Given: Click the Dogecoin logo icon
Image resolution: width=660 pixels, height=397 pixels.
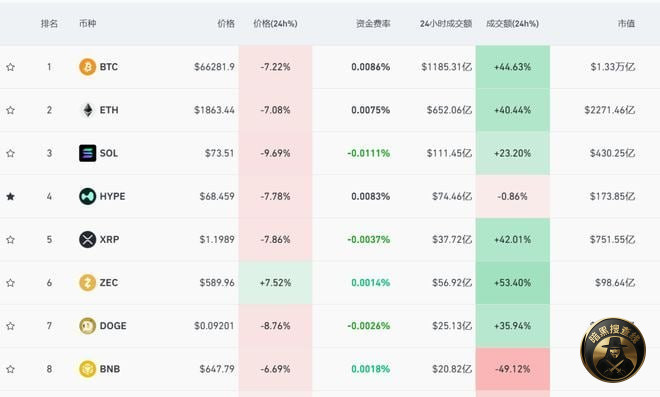Looking at the screenshot, I should (x=88, y=326).
